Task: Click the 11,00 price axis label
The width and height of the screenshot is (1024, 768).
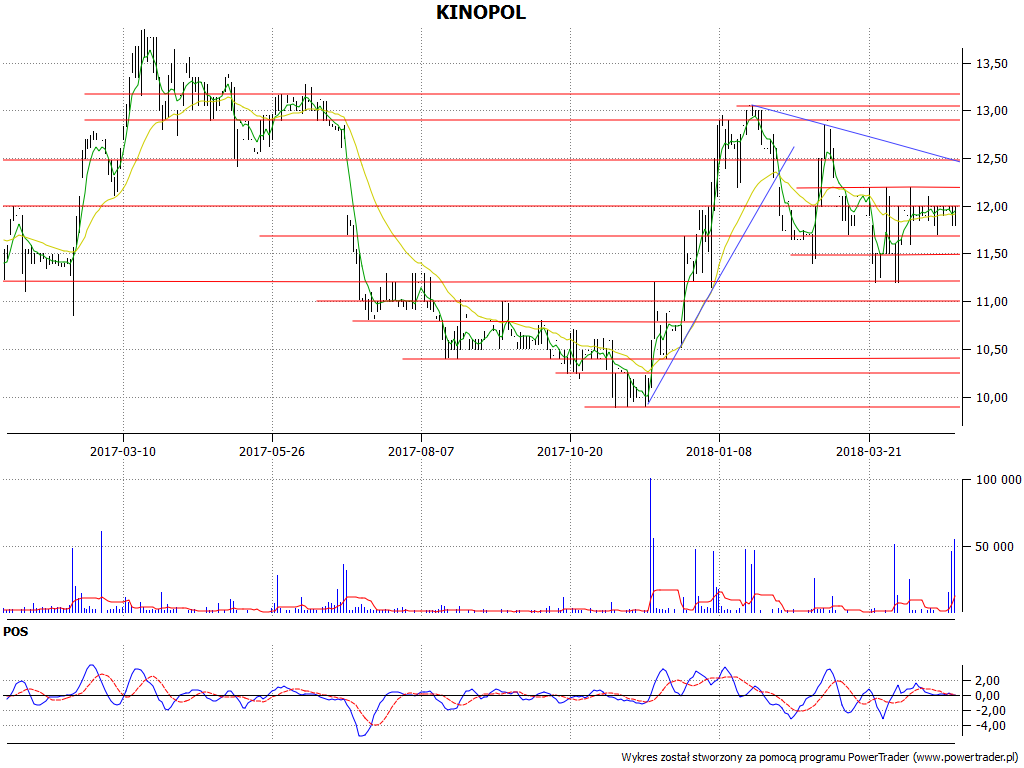Action: [991, 302]
